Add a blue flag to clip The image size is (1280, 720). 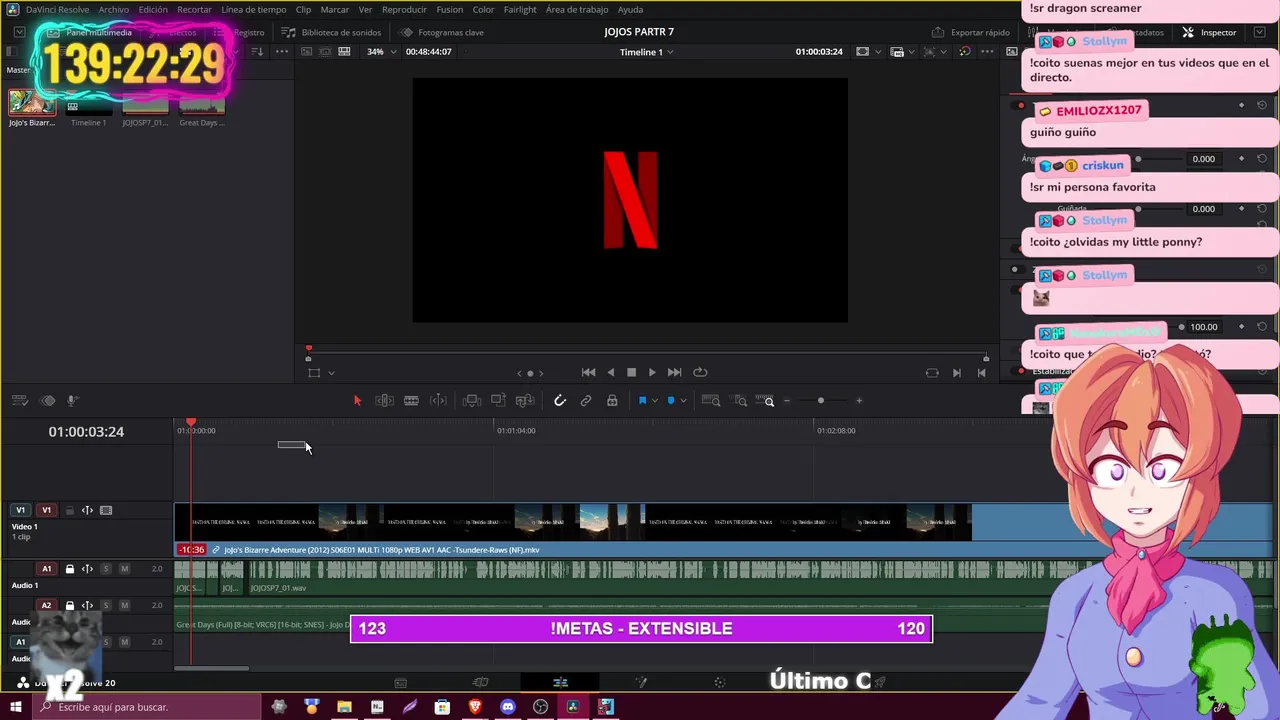[642, 401]
